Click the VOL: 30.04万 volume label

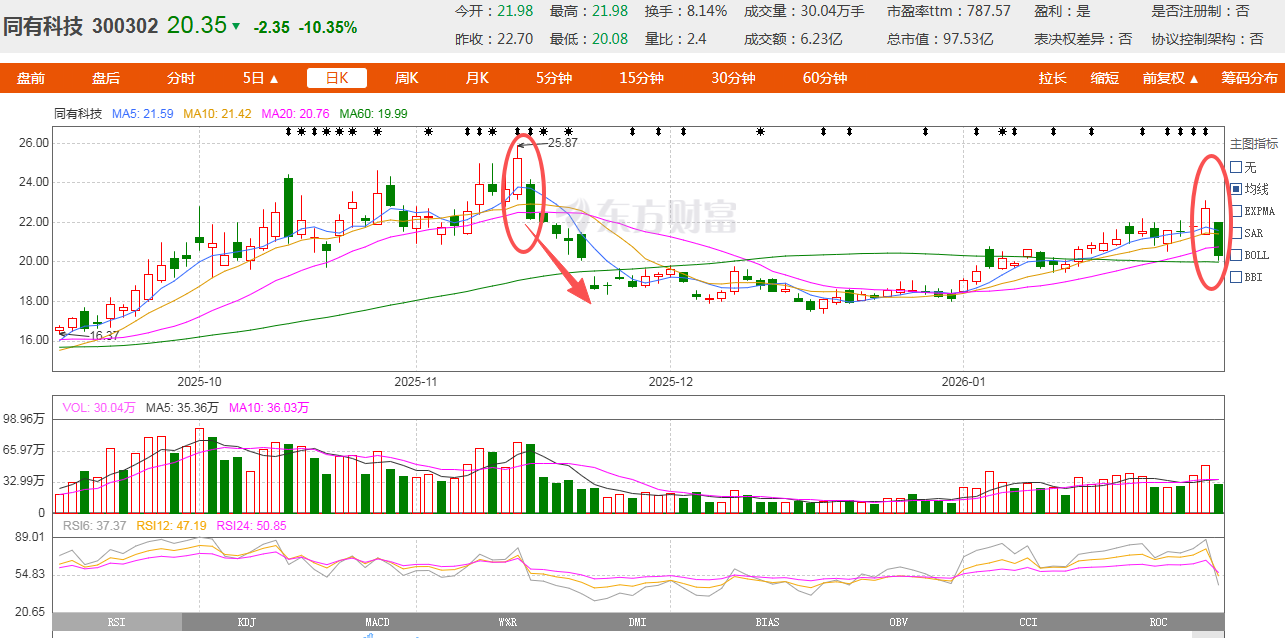click(100, 407)
